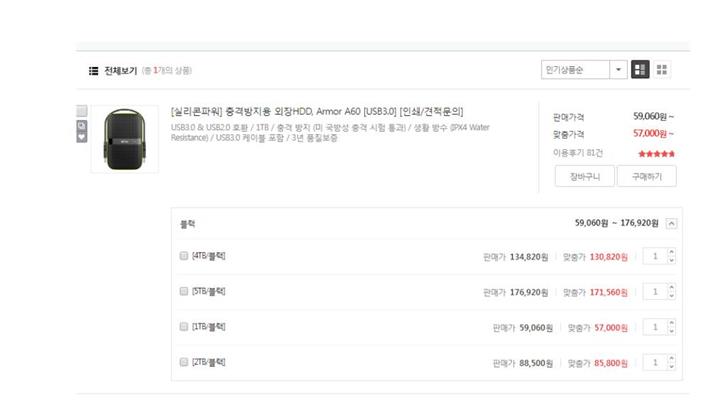Click the 4TB quantity input field
This screenshot has width=727, height=402.
click(x=655, y=256)
